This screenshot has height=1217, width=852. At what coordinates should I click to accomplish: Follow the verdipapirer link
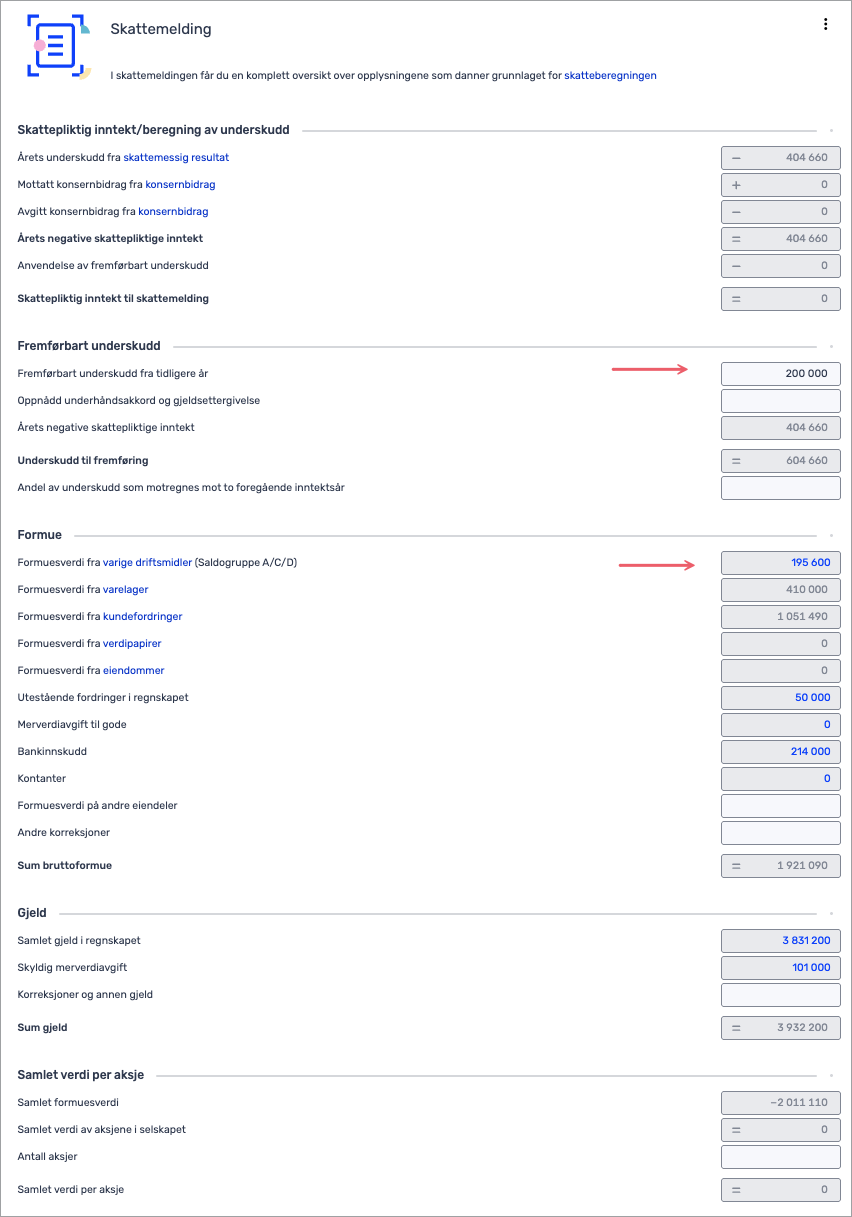(132, 644)
